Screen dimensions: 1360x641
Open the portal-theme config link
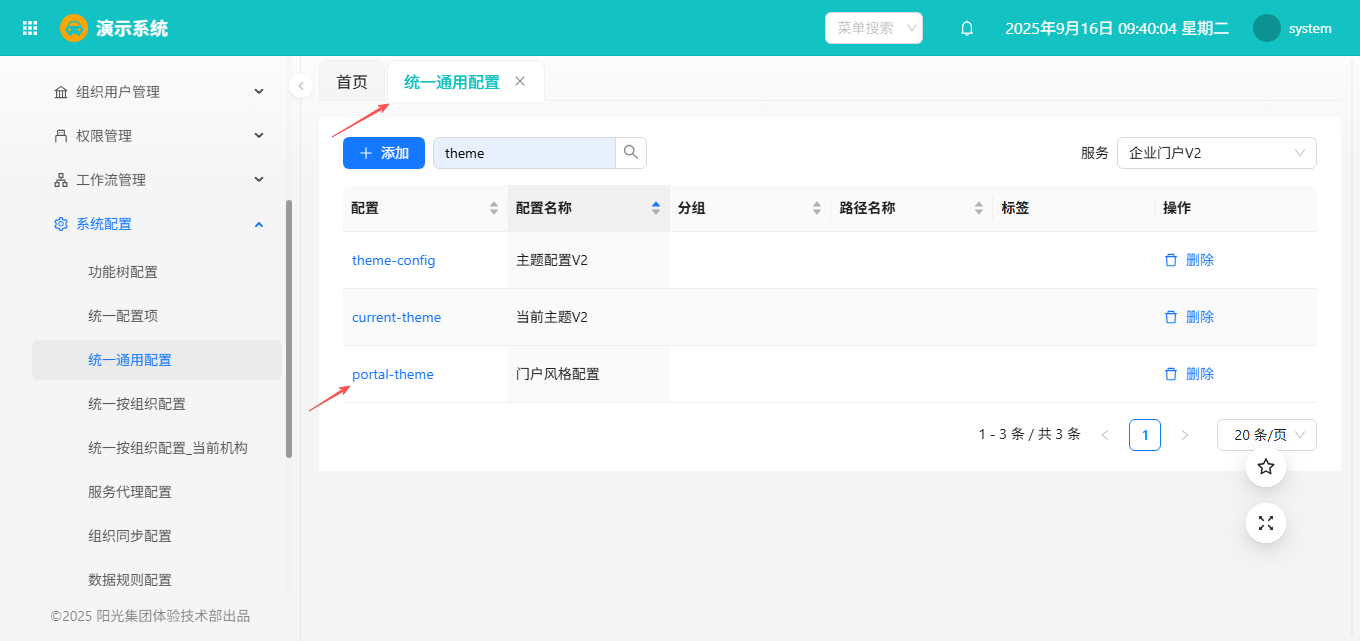(x=393, y=374)
